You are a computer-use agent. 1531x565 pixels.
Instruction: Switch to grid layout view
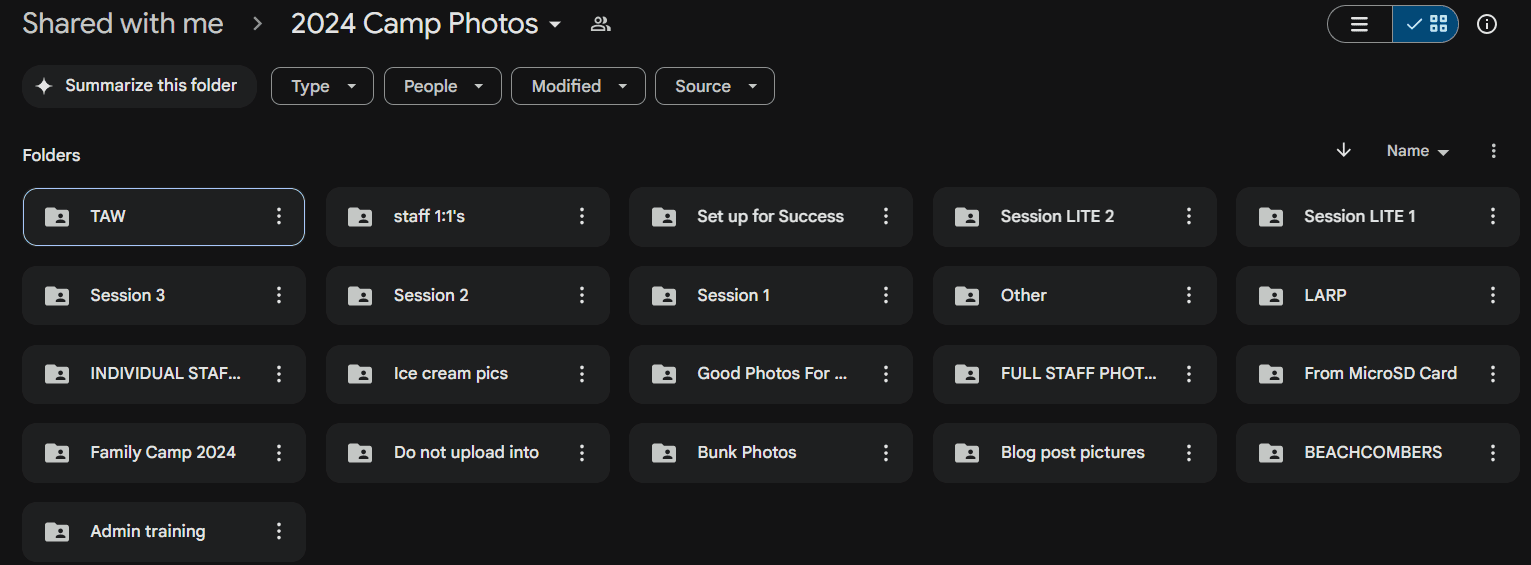click(x=1426, y=25)
